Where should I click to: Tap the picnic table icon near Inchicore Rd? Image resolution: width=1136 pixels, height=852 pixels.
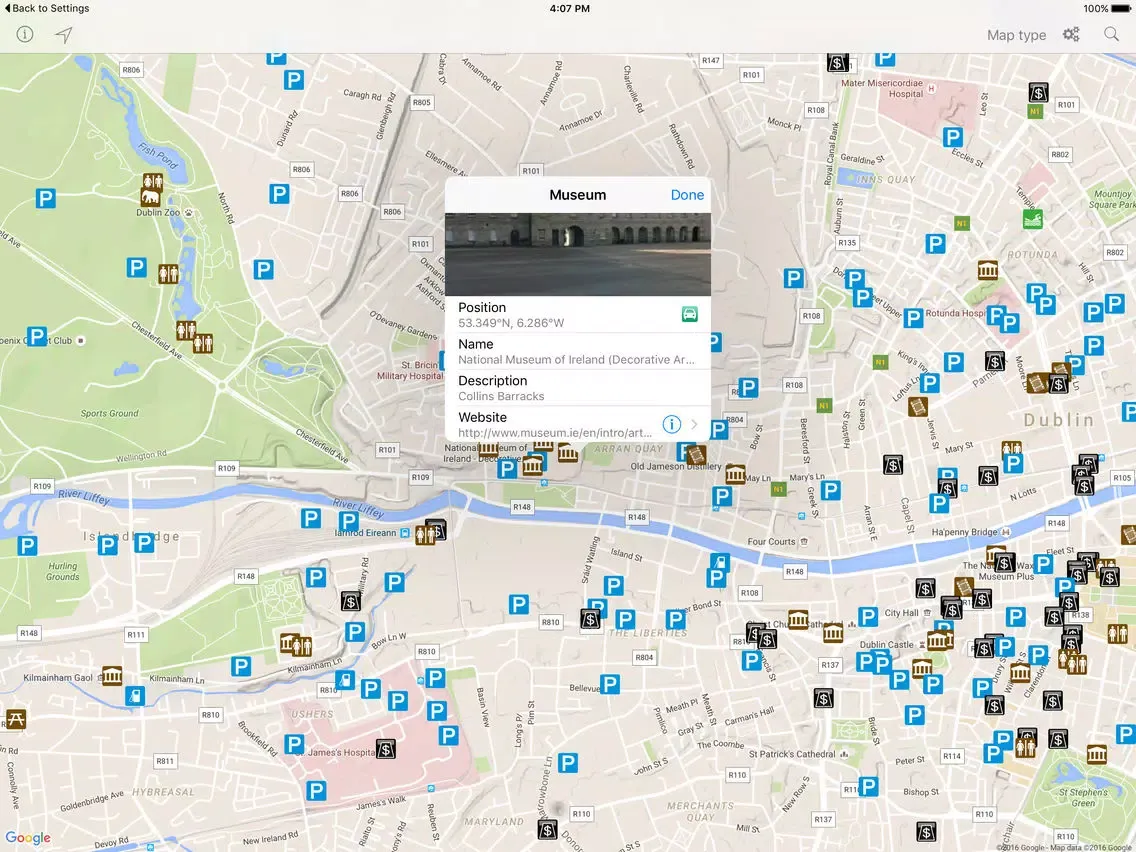coord(15,719)
